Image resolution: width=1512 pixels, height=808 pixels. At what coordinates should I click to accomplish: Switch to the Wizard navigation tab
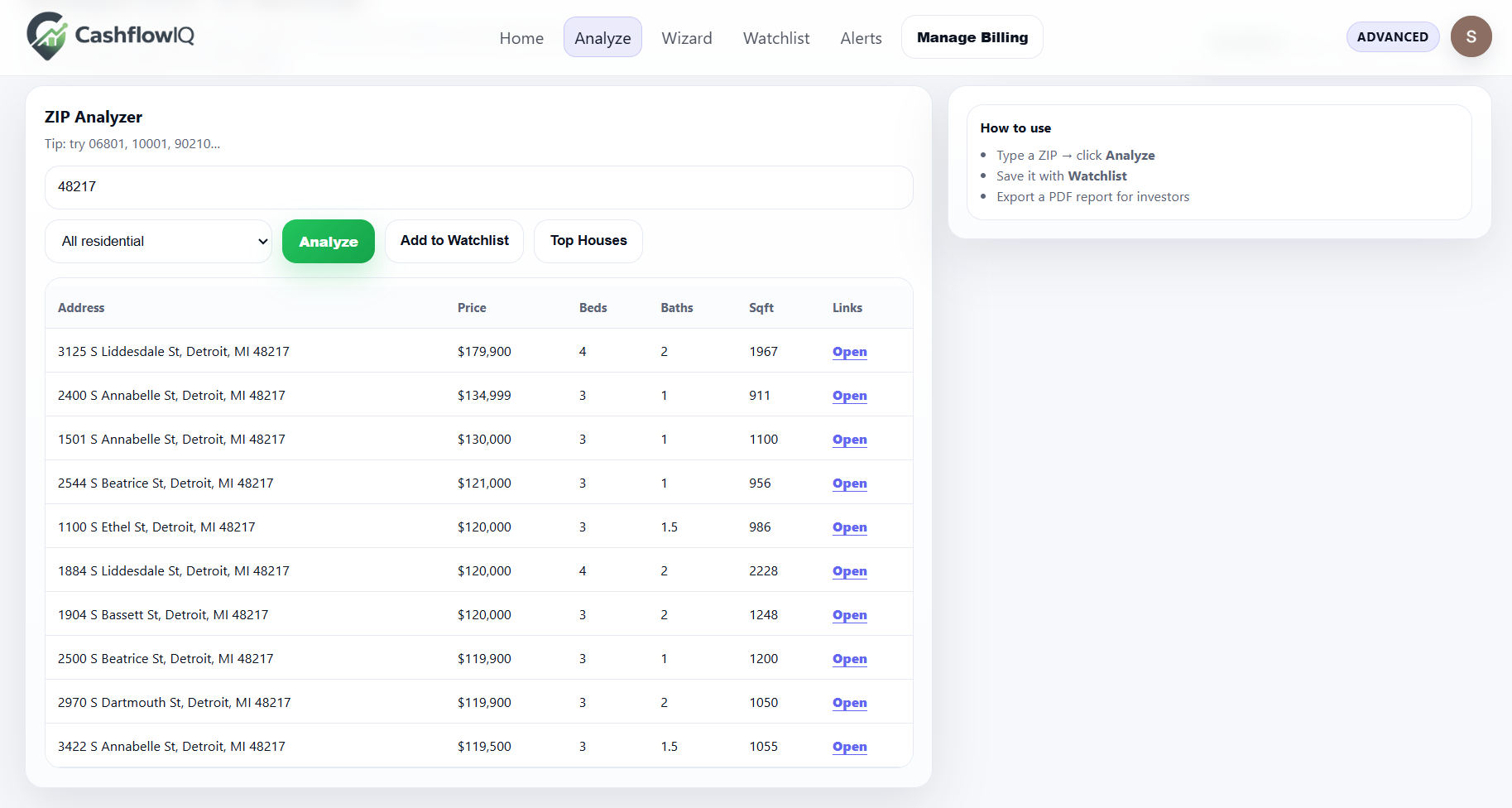click(x=687, y=38)
